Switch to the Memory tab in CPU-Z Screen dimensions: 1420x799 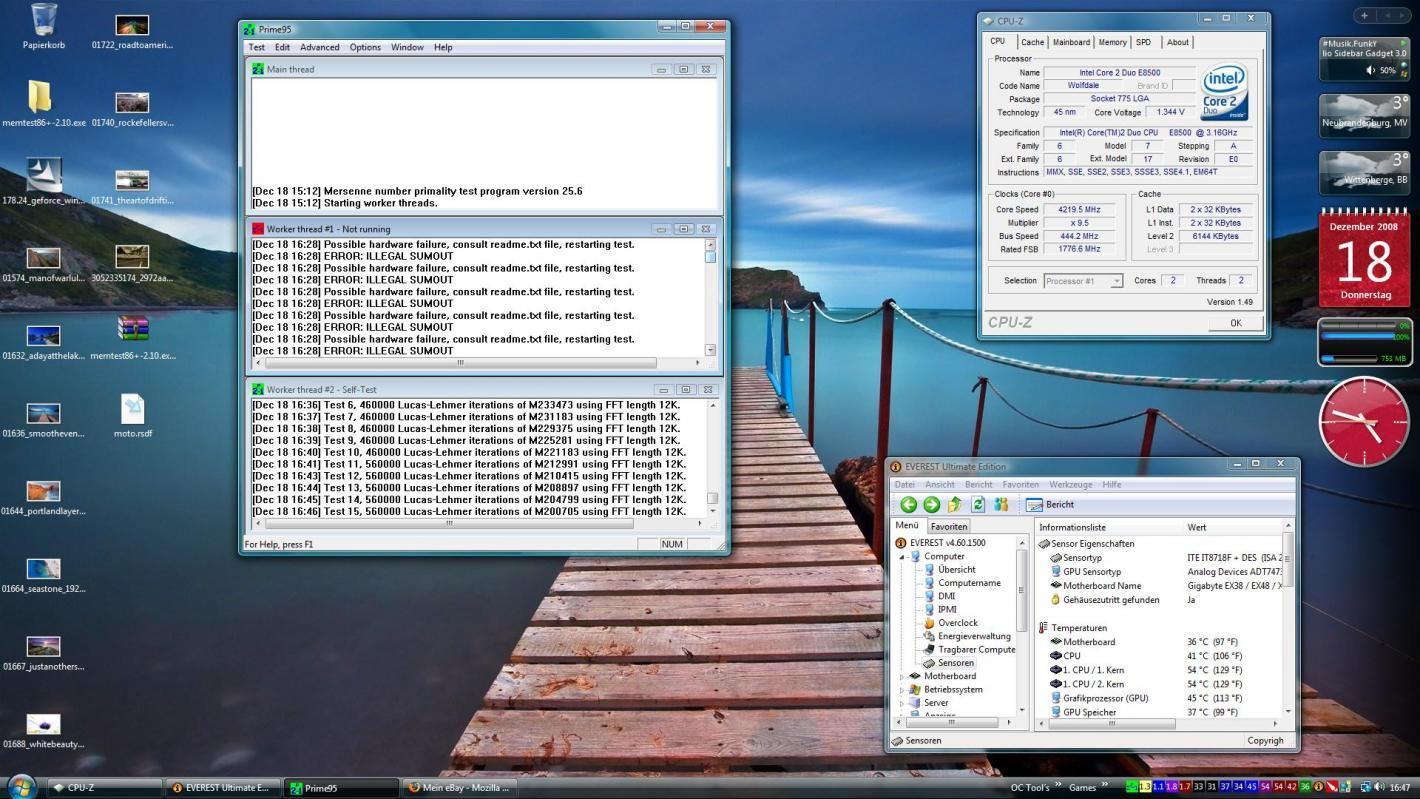(x=1112, y=42)
